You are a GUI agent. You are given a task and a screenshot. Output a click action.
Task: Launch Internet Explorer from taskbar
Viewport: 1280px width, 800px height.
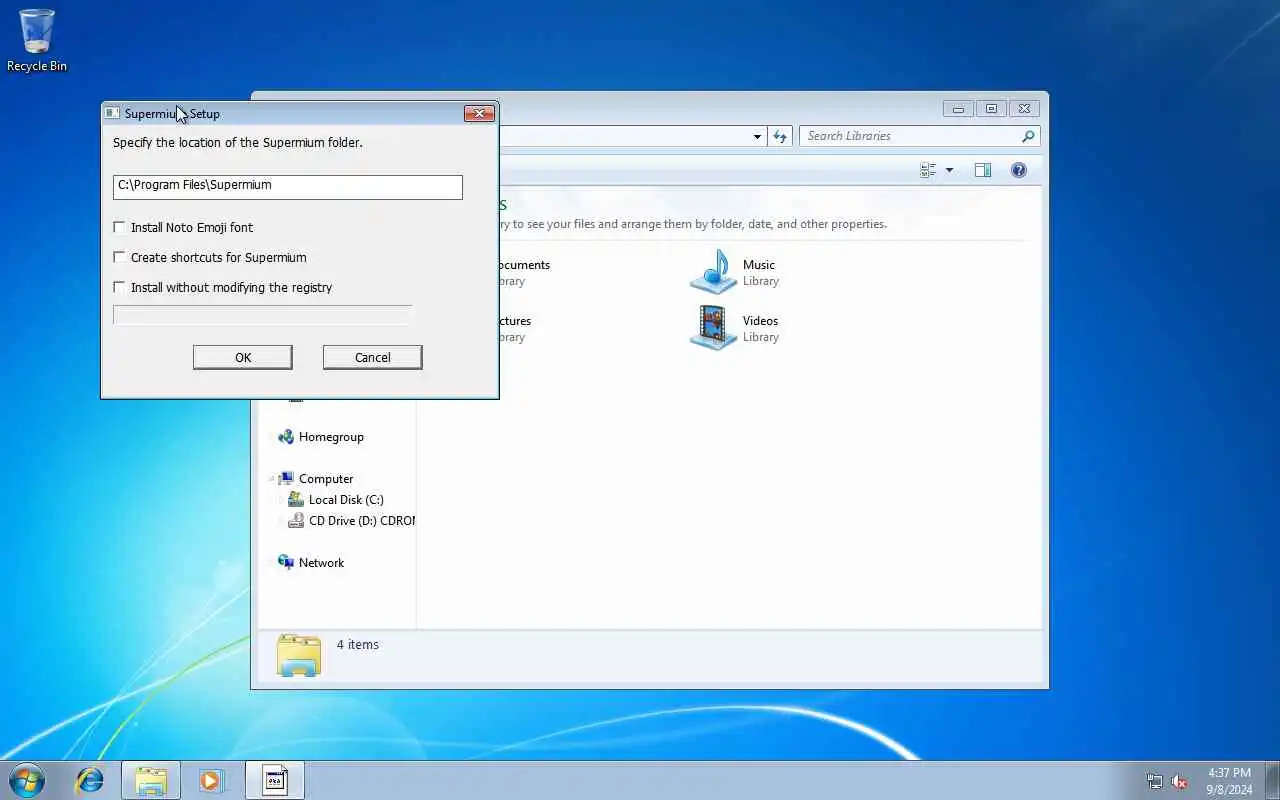point(90,780)
